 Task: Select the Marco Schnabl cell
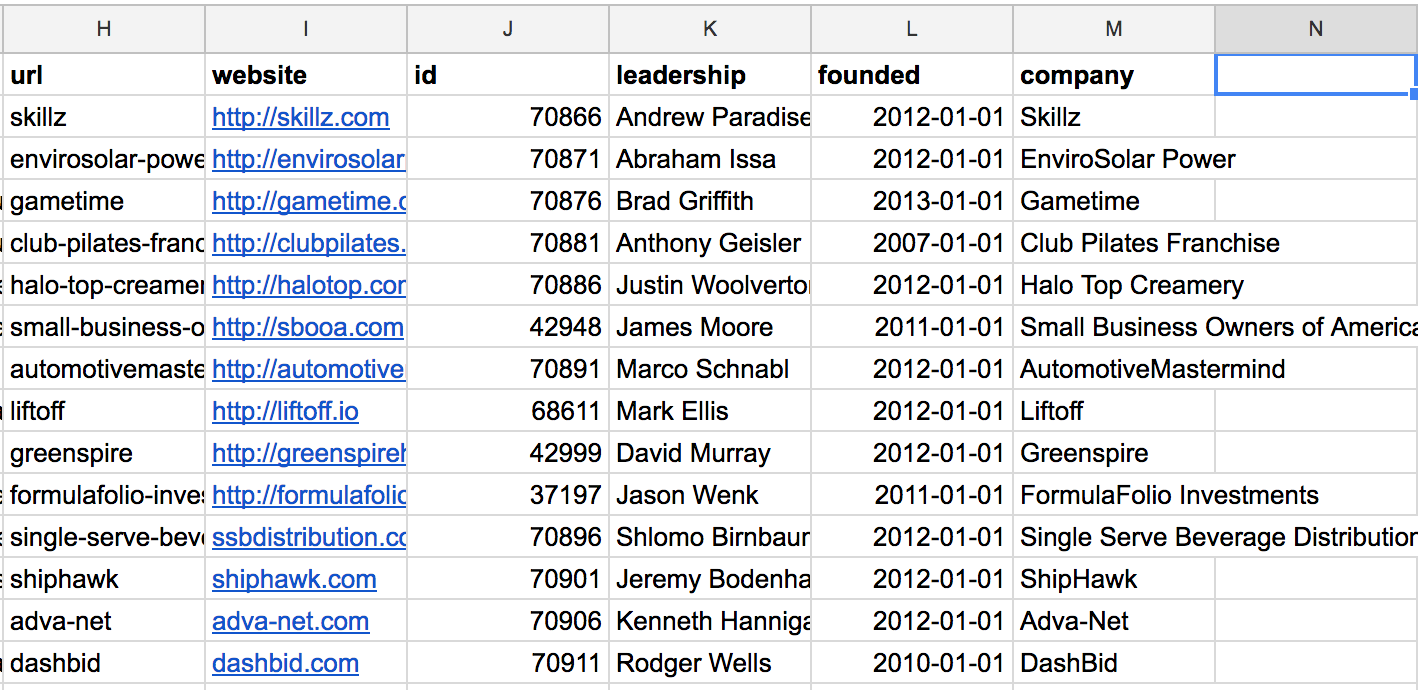(710, 369)
